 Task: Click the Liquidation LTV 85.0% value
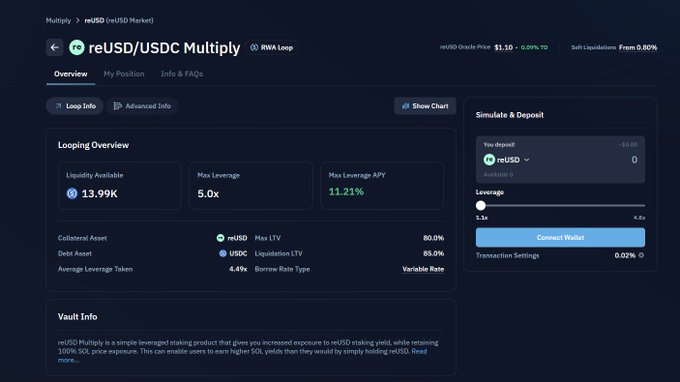(x=433, y=253)
